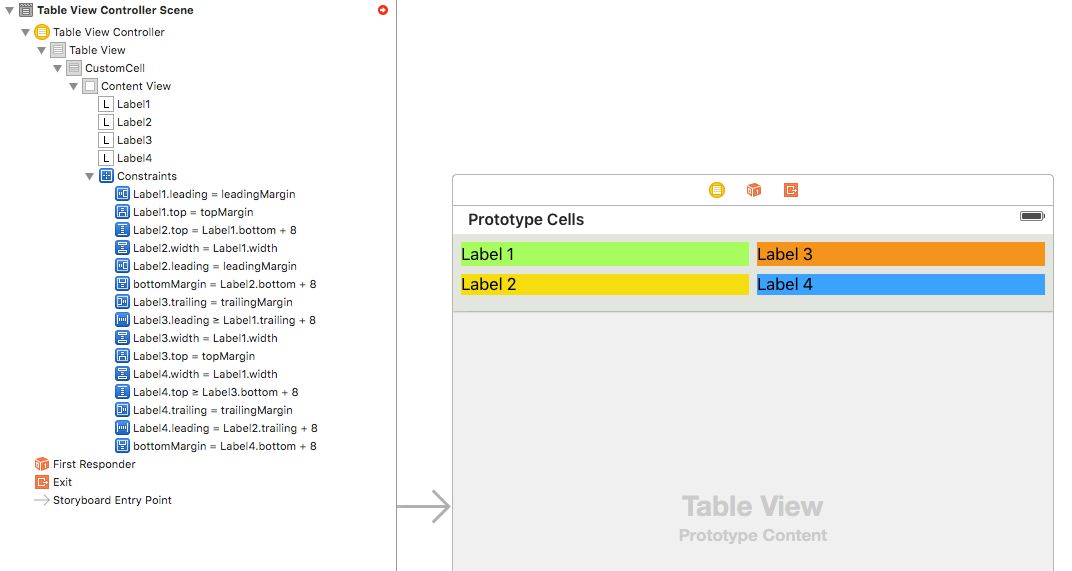This screenshot has height=571, width=1072.
Task: Select the orange Label 3 on canvas
Action: click(x=900, y=254)
